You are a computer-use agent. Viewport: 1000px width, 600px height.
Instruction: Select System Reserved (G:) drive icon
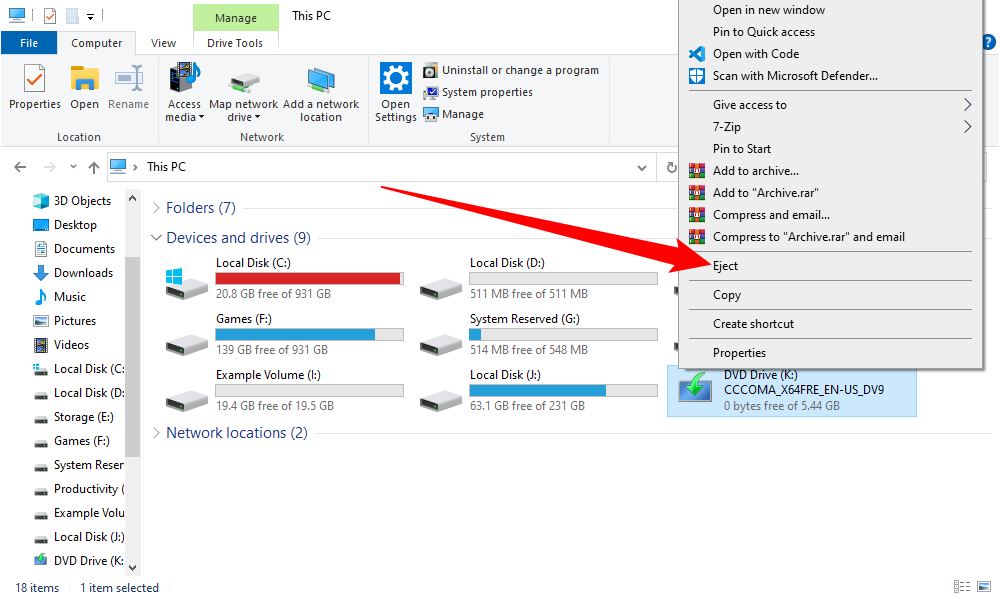click(x=441, y=345)
